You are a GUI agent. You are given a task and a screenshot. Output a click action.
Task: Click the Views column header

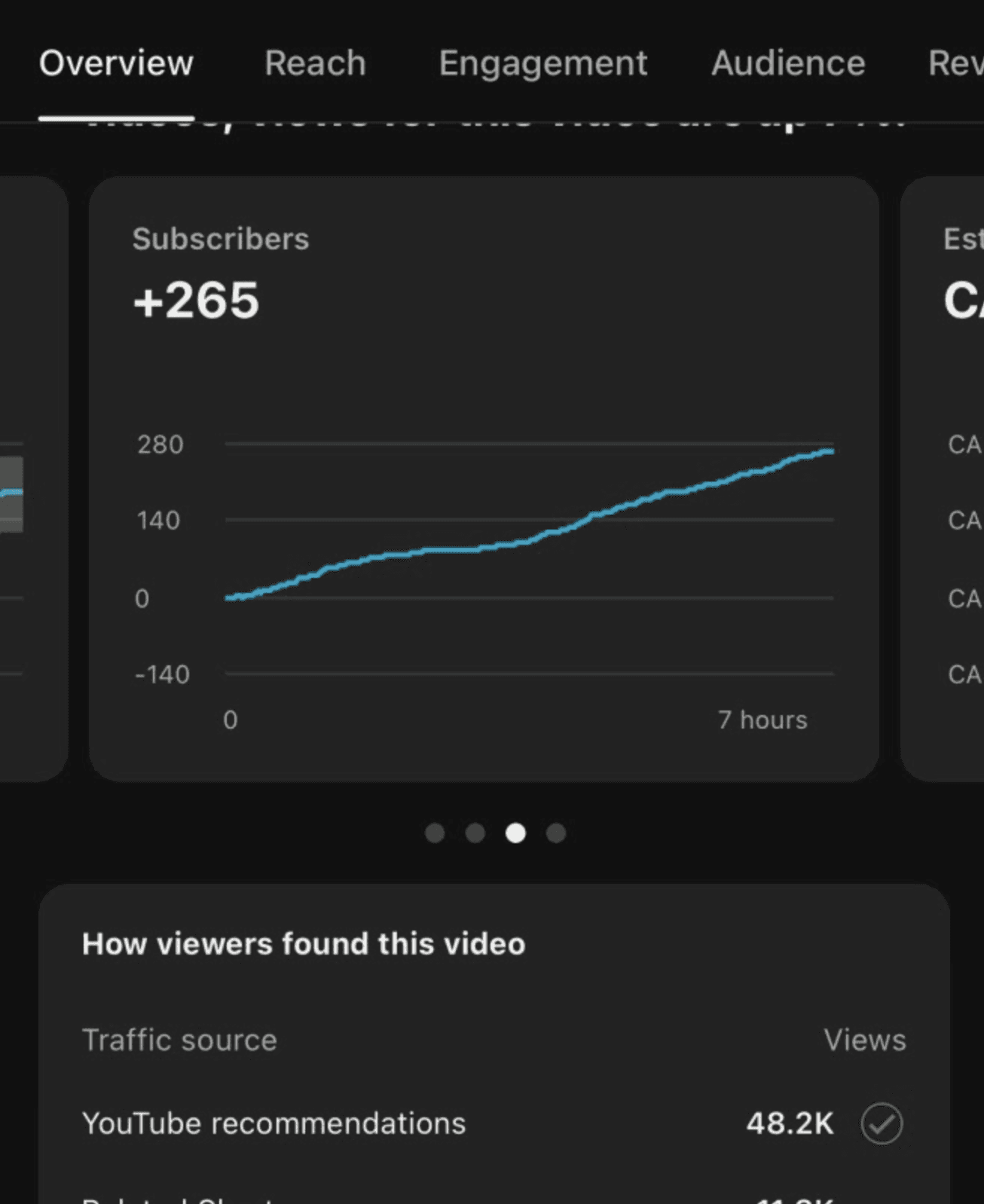click(864, 1041)
